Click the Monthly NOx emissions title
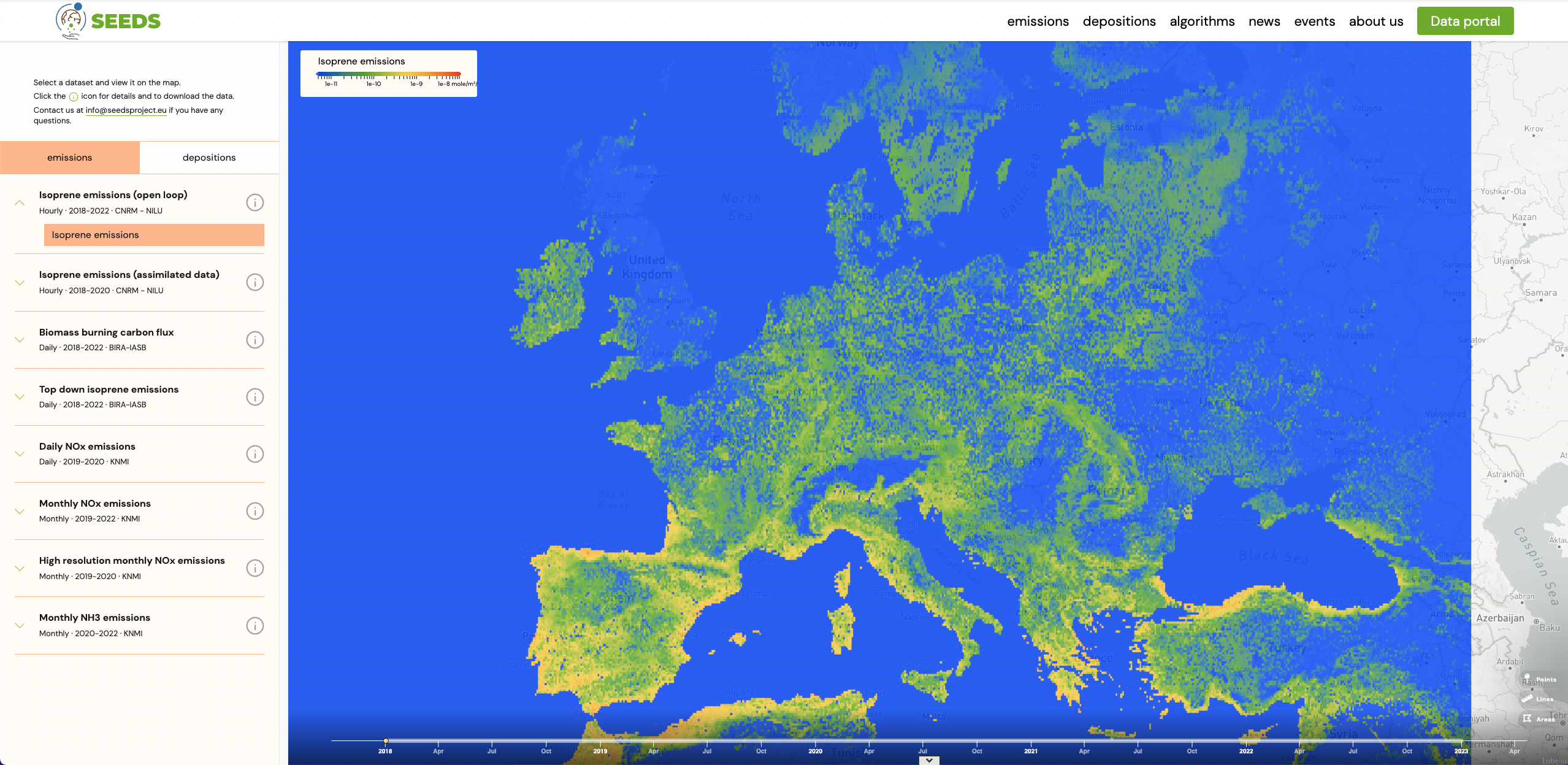The height and width of the screenshot is (765, 1568). tap(95, 504)
